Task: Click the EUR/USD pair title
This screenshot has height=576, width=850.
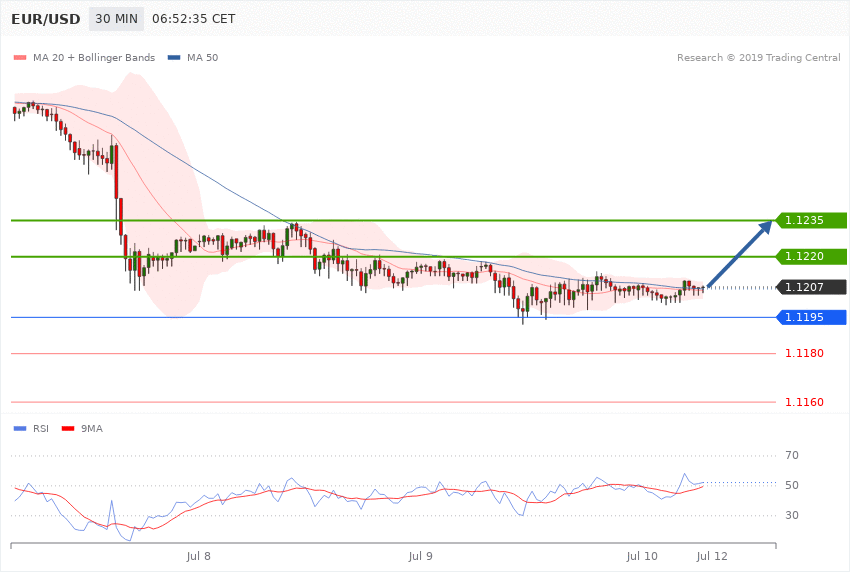Action: click(46, 19)
